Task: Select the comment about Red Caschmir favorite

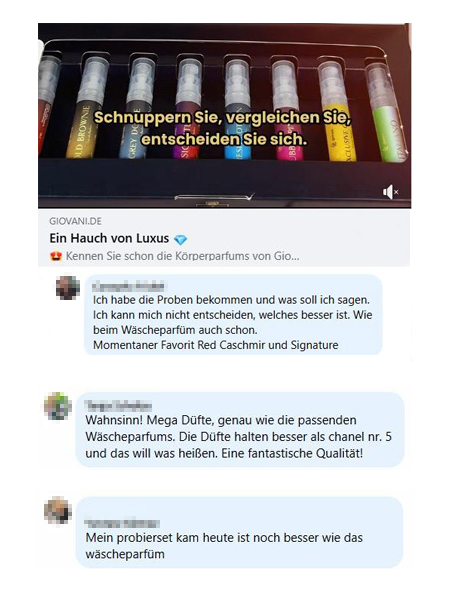Action: pyautogui.click(x=233, y=315)
